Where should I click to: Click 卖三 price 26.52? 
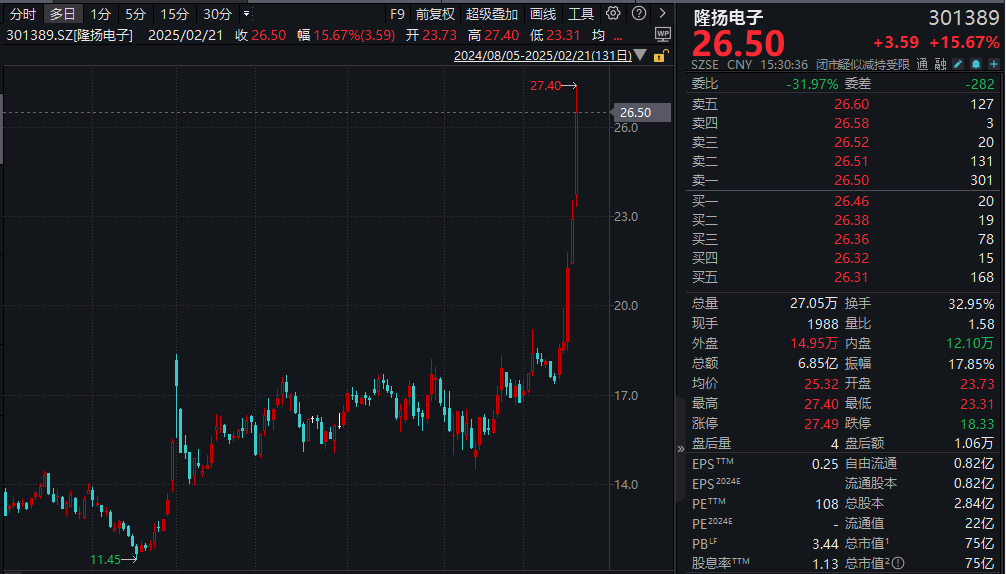tap(851, 142)
